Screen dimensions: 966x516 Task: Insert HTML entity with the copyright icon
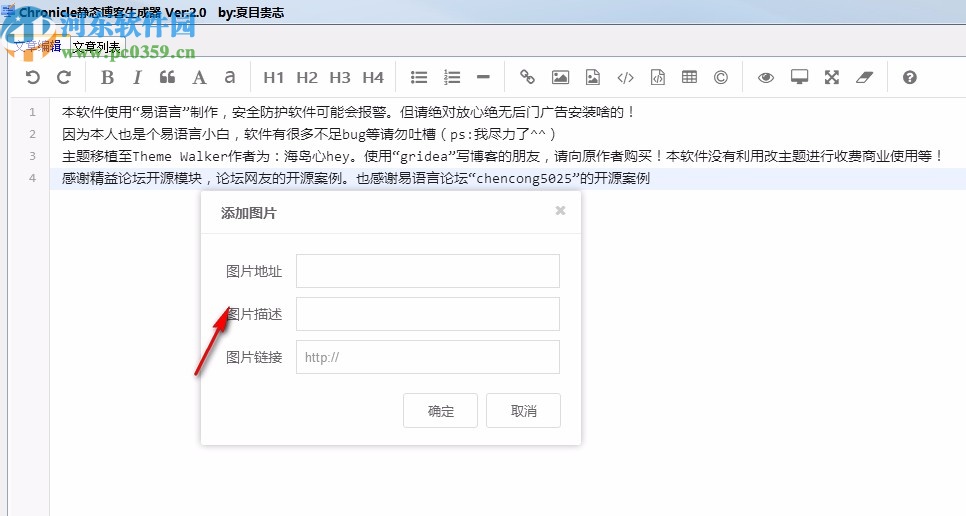(721, 77)
